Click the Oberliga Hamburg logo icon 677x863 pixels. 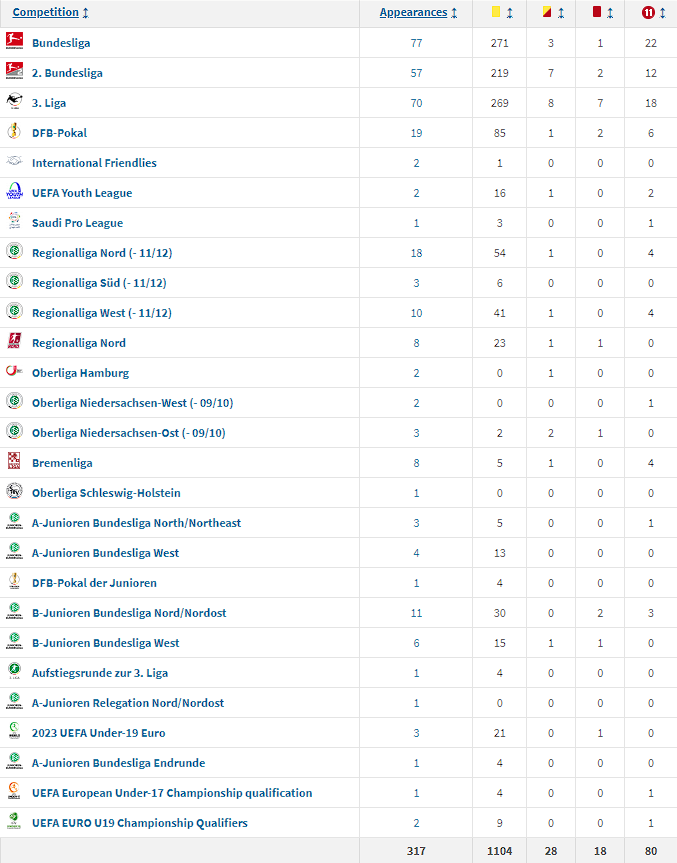pos(14,372)
